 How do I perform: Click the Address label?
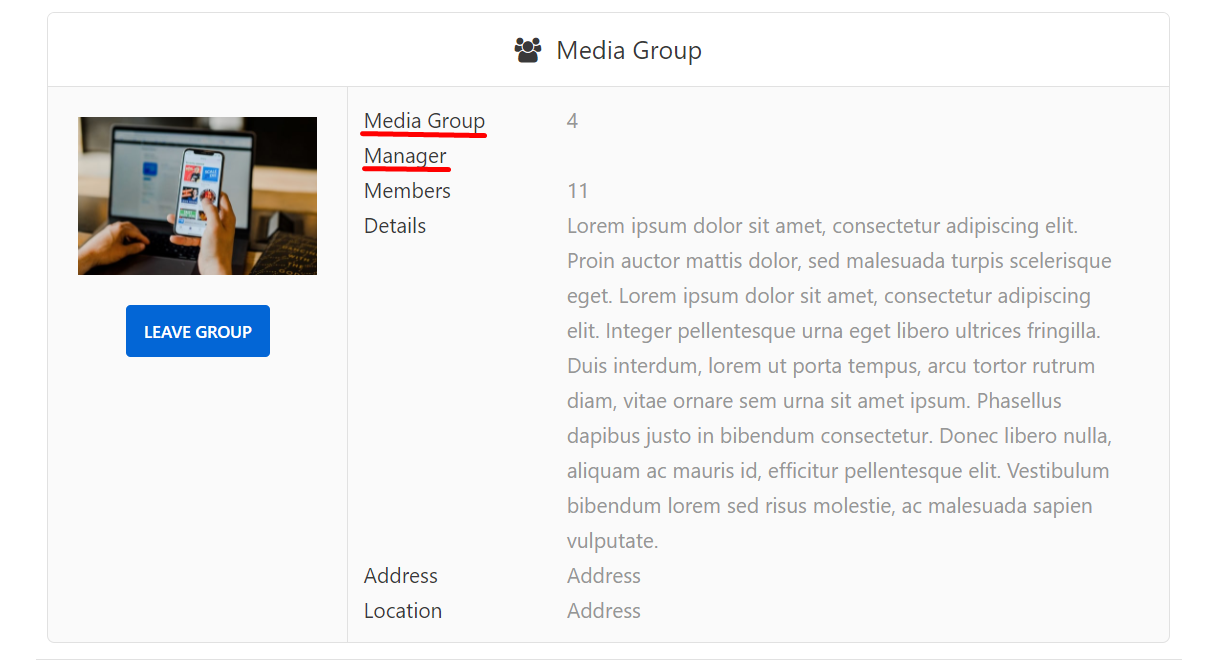tap(400, 575)
